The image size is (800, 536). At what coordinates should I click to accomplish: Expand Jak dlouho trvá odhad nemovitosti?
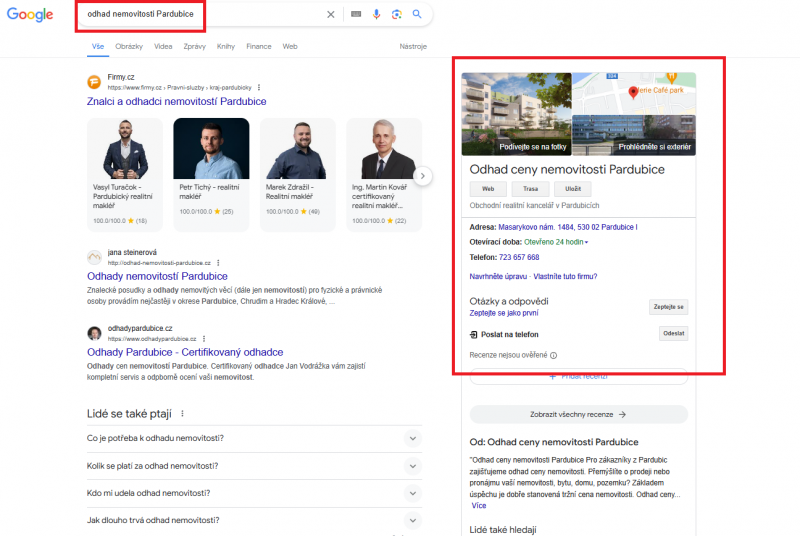tap(254, 521)
